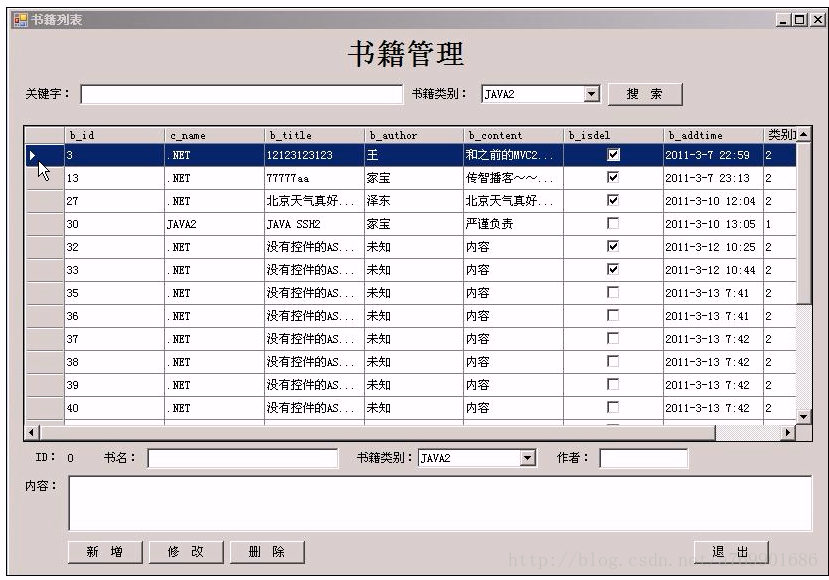Image resolution: width=829 pixels, height=580 pixels.
Task: Toggle b_isdel checkbox for row id 40
Action: tap(613, 408)
